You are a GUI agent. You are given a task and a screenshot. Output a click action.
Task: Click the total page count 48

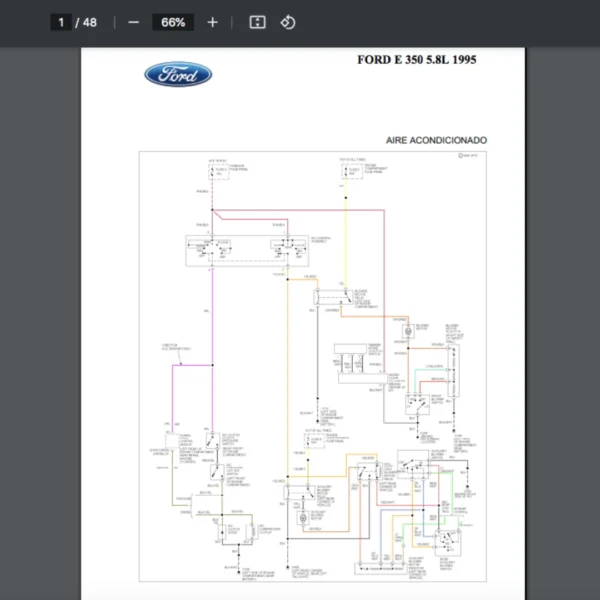coord(90,22)
